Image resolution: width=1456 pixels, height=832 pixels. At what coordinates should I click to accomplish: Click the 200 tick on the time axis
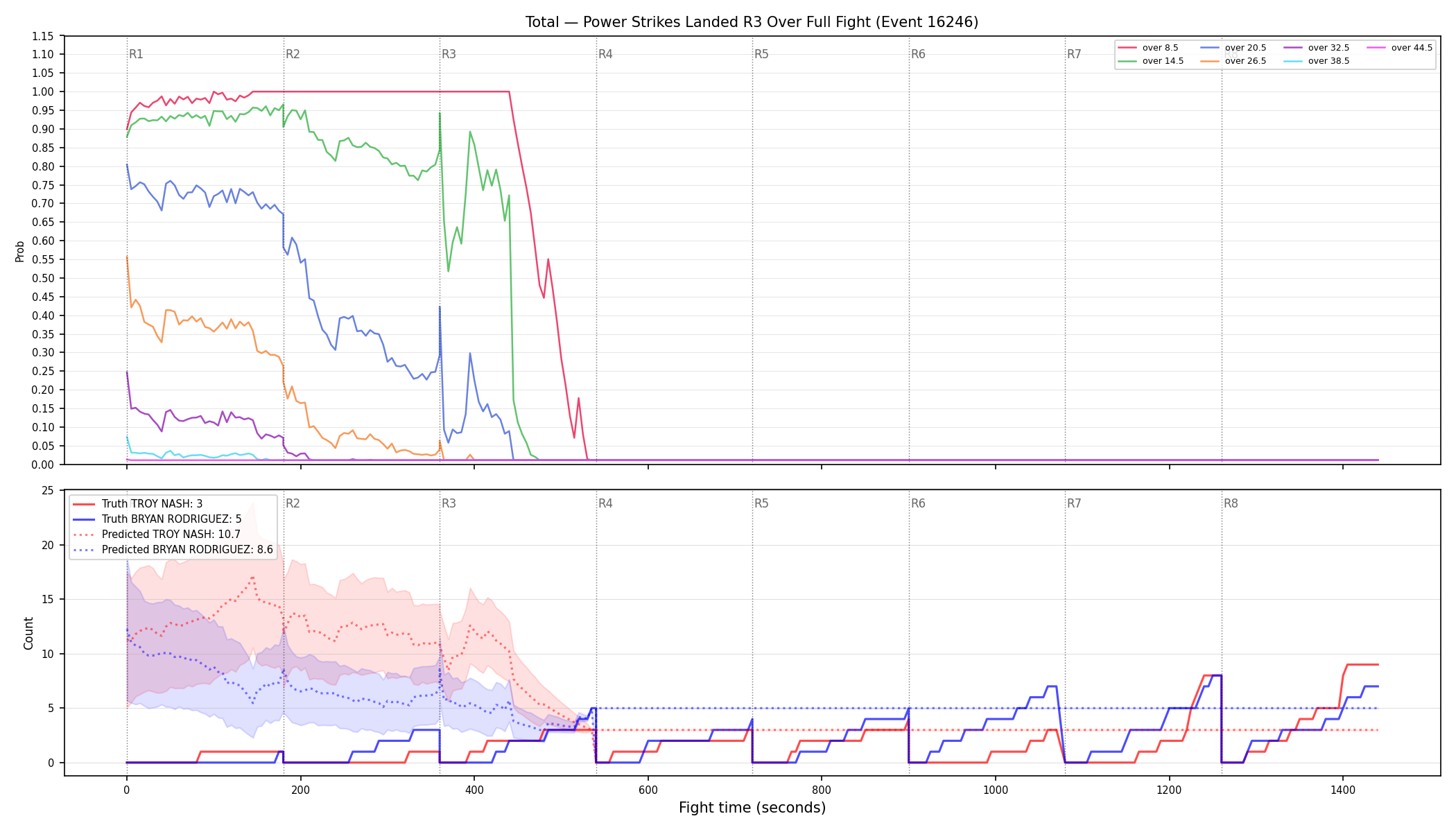point(300,790)
